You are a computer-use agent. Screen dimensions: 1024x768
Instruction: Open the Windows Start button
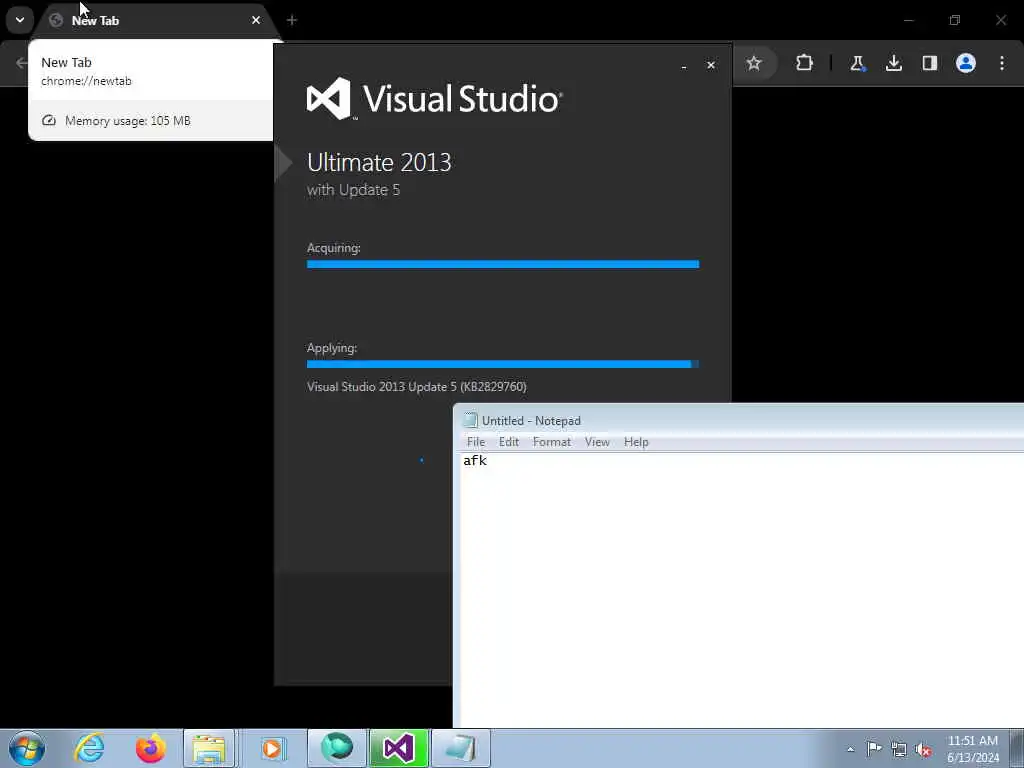point(27,748)
